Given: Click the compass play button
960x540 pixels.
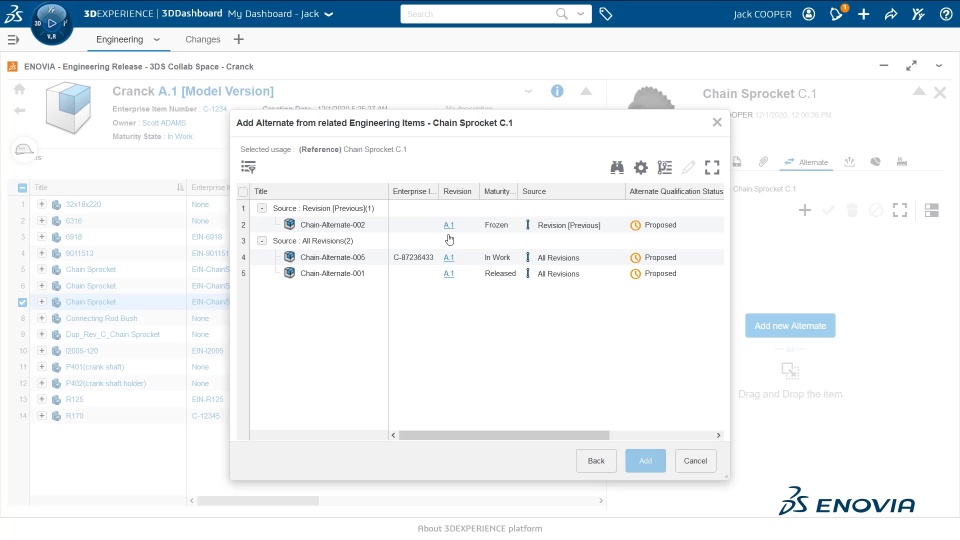Looking at the screenshot, I should click(x=52, y=23).
